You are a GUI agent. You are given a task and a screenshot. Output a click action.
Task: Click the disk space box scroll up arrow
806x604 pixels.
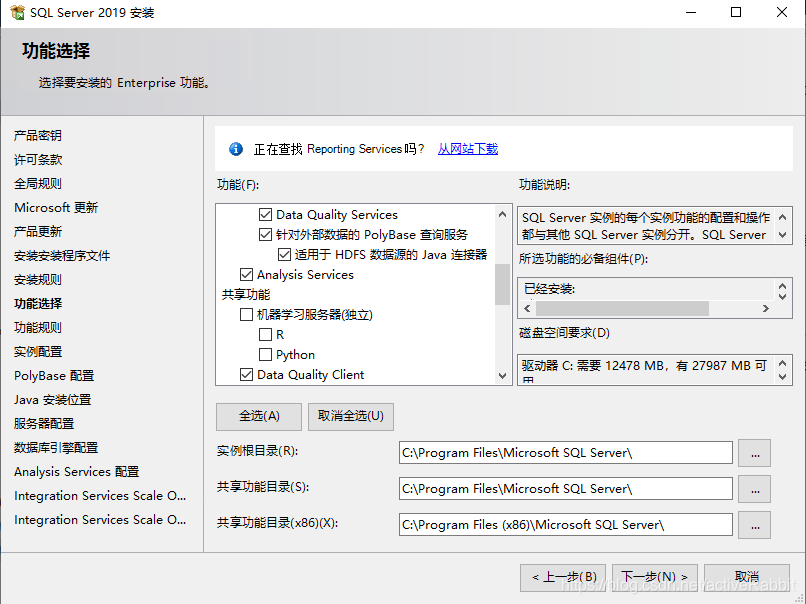[x=782, y=363]
